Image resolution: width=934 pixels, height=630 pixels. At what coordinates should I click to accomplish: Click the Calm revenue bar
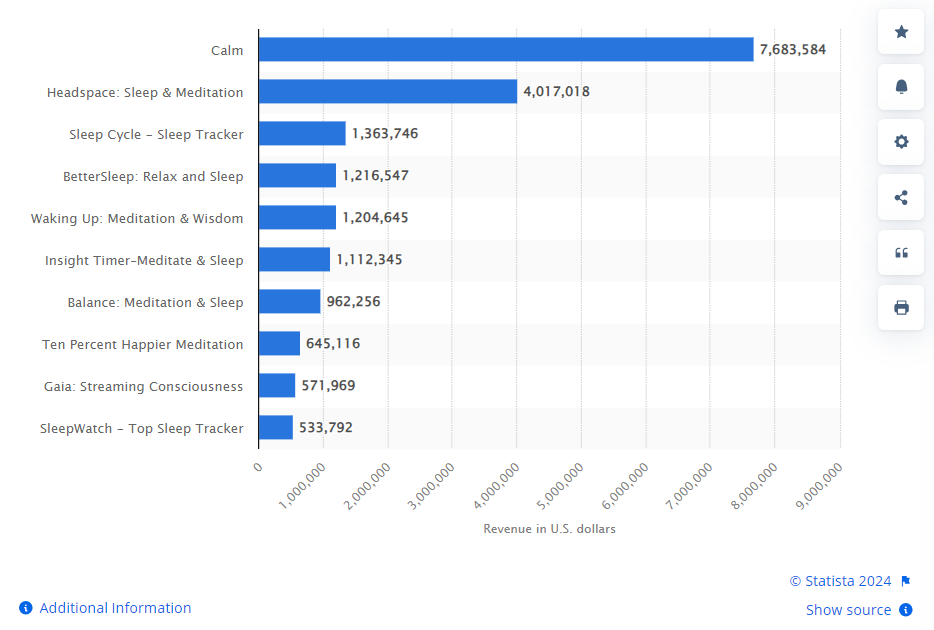click(x=506, y=49)
